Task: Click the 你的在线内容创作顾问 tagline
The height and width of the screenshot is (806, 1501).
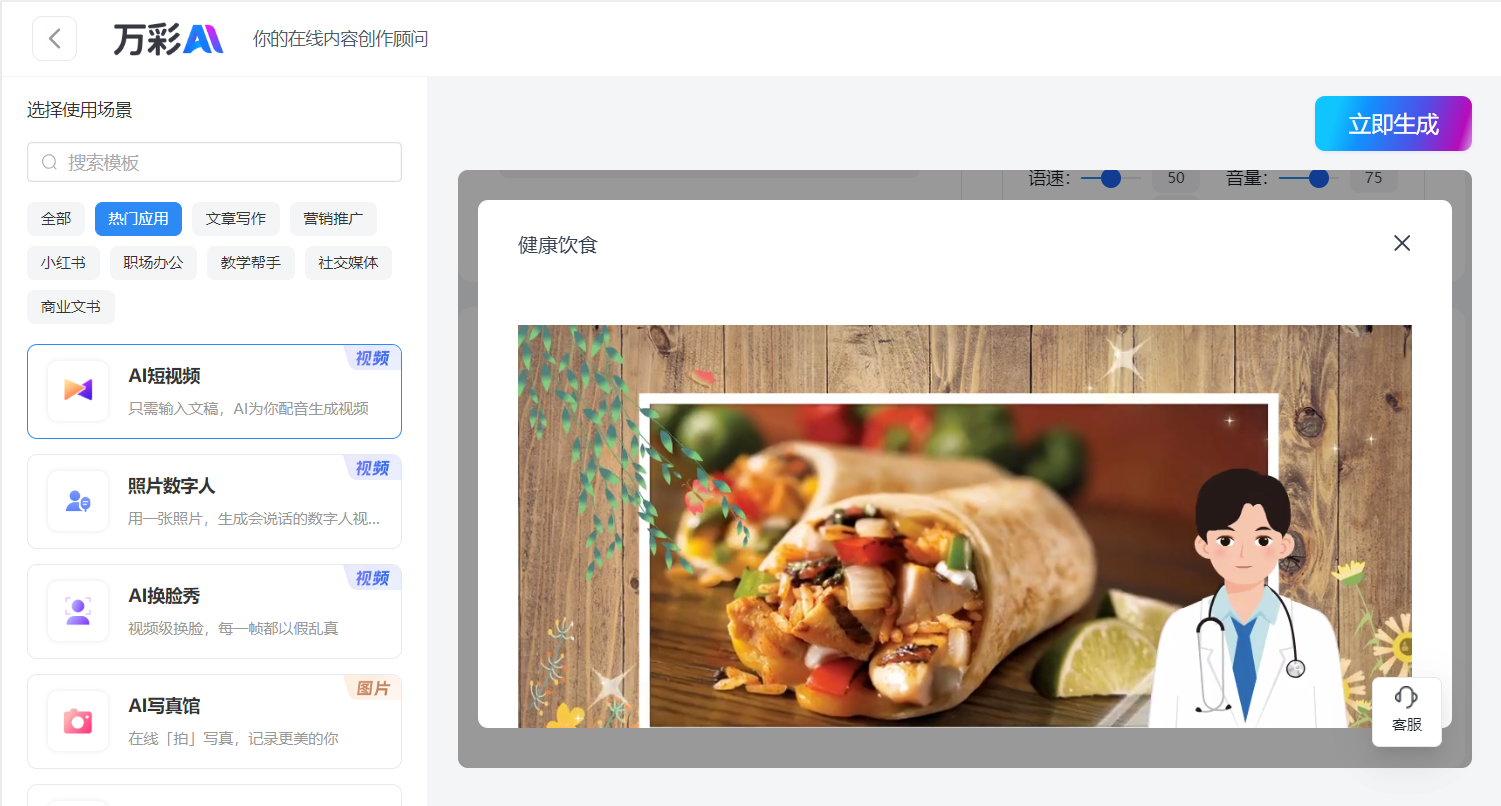Action: coord(341,39)
